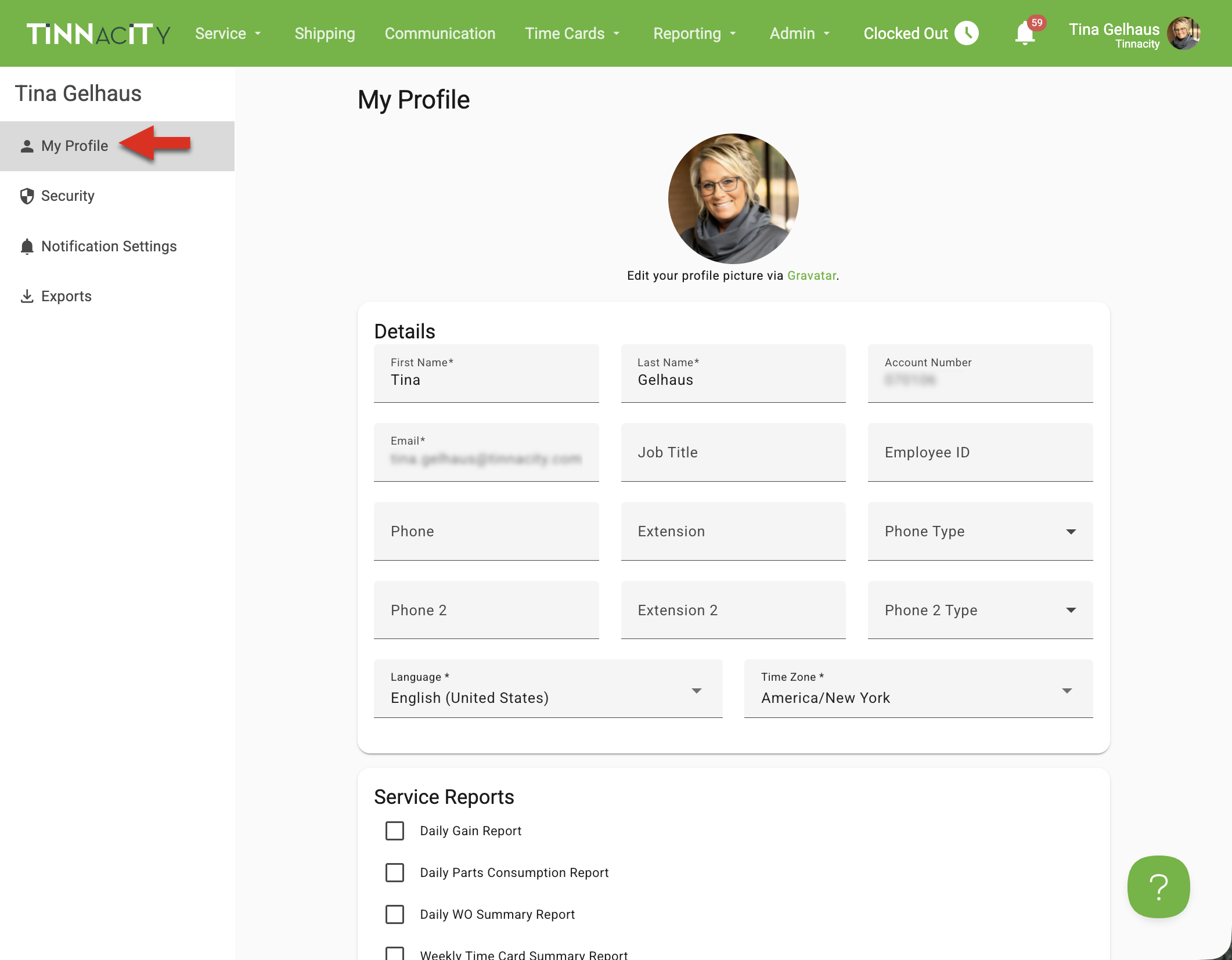Open the green help question mark button
The image size is (1232, 960).
(x=1158, y=886)
